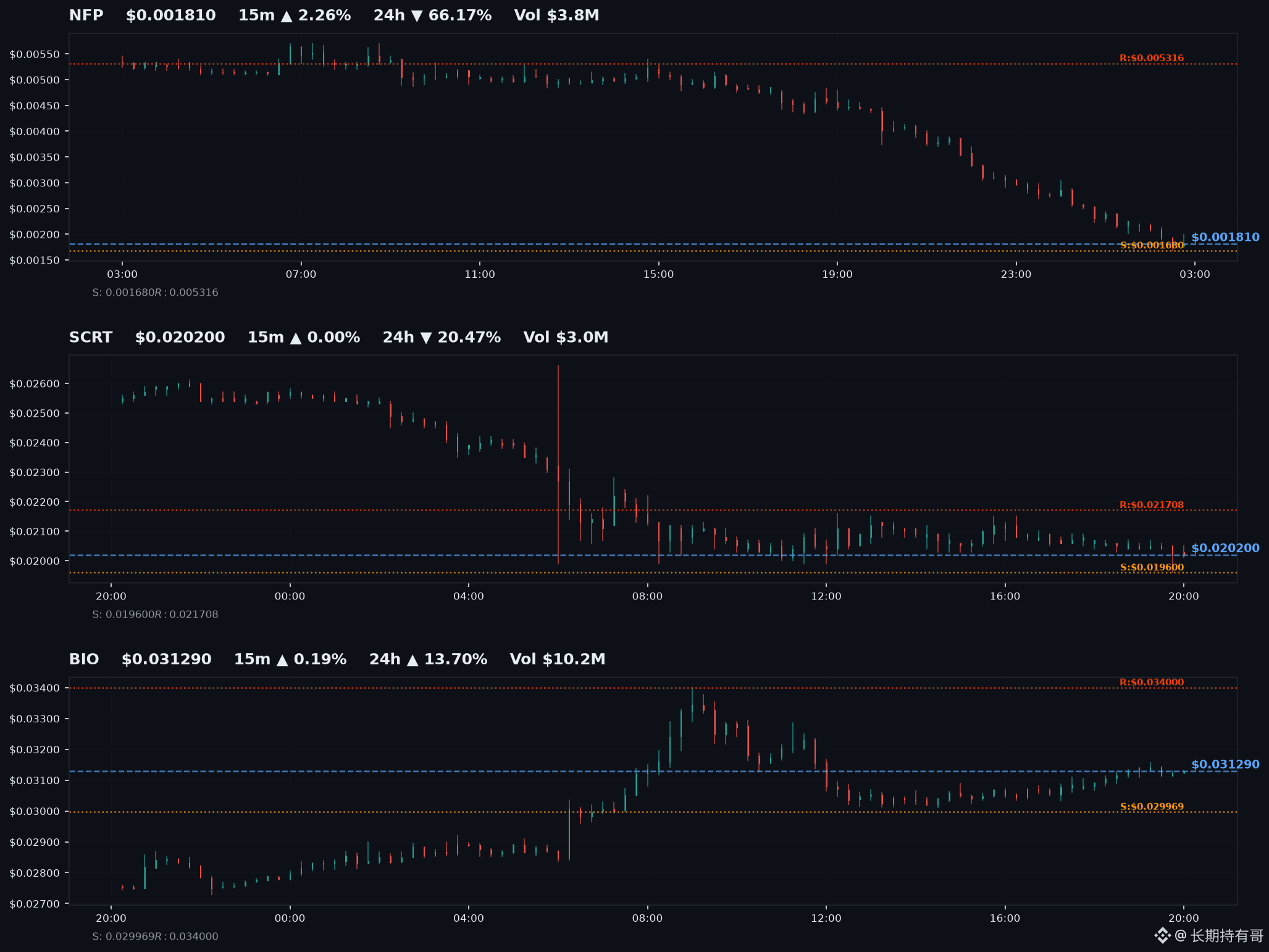Click BIO y-axis label $0.03100

point(35,781)
